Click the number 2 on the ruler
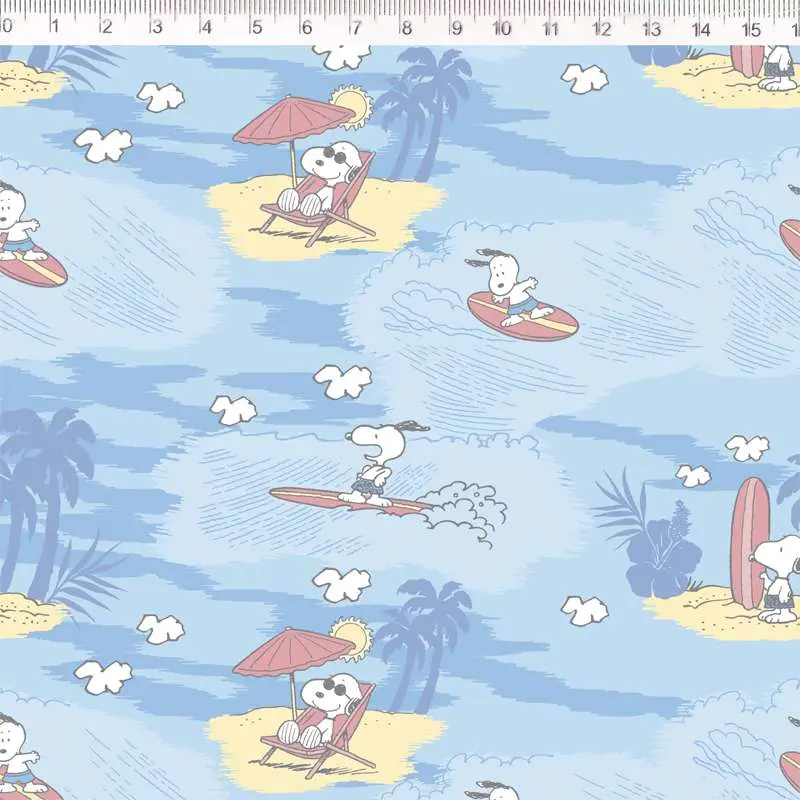 coord(106,27)
